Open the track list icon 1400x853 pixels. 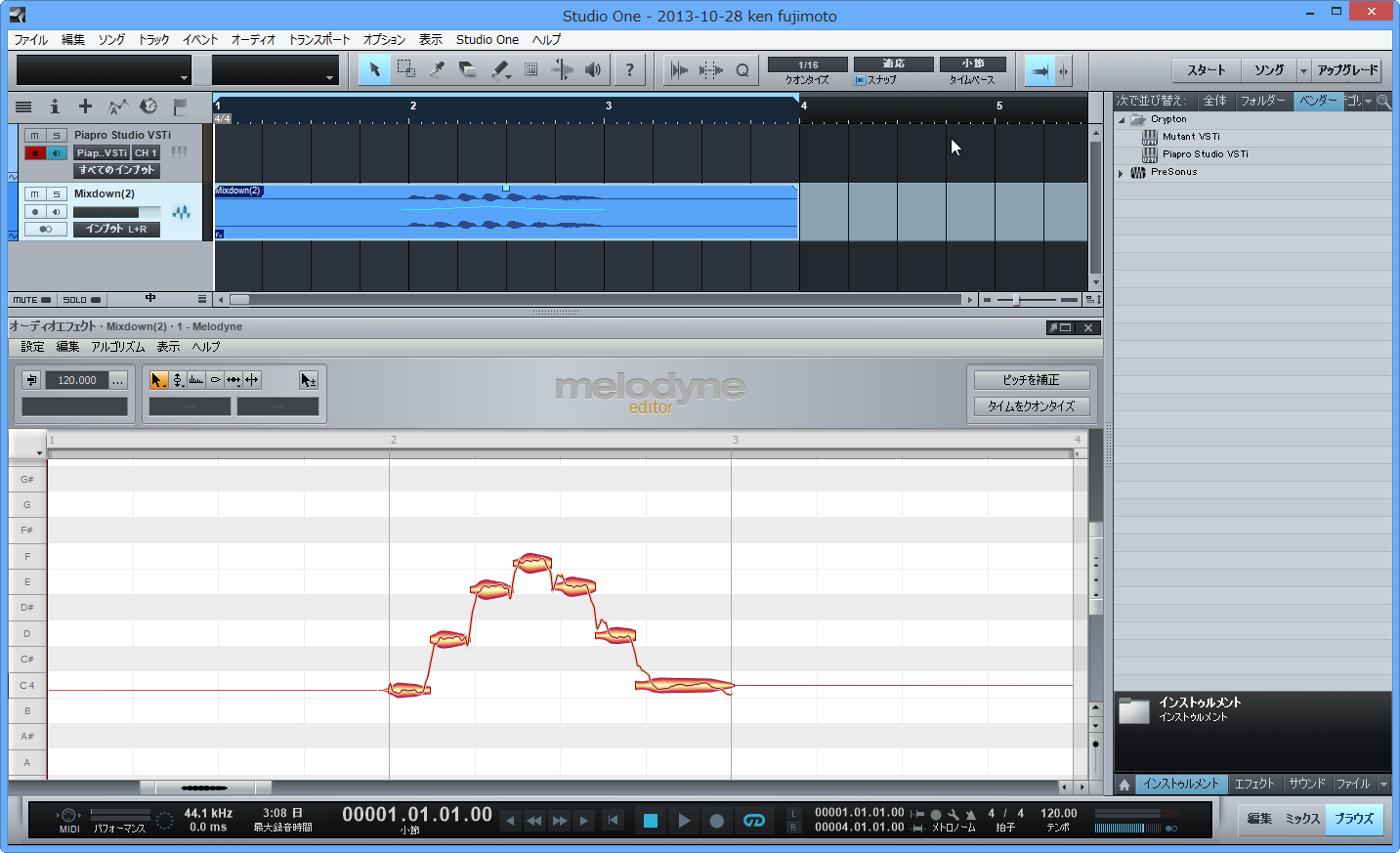tap(23, 107)
